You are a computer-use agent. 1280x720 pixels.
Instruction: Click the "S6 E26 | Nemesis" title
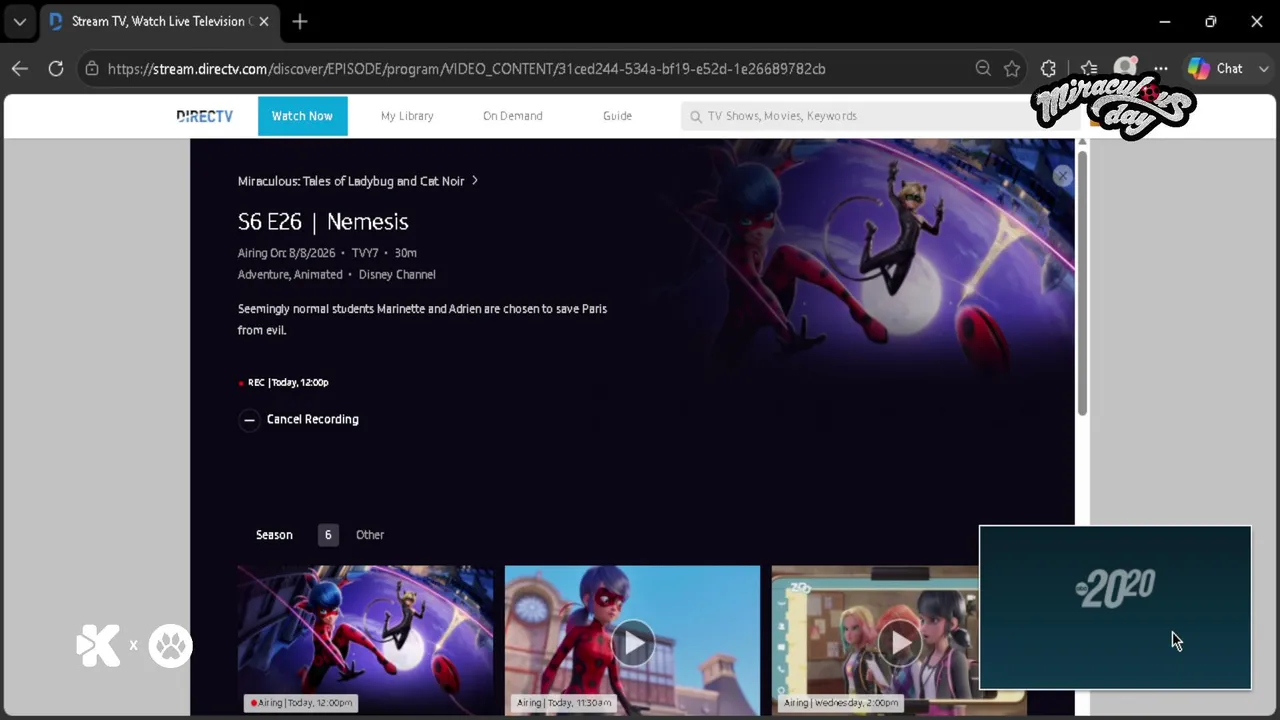[x=323, y=222]
